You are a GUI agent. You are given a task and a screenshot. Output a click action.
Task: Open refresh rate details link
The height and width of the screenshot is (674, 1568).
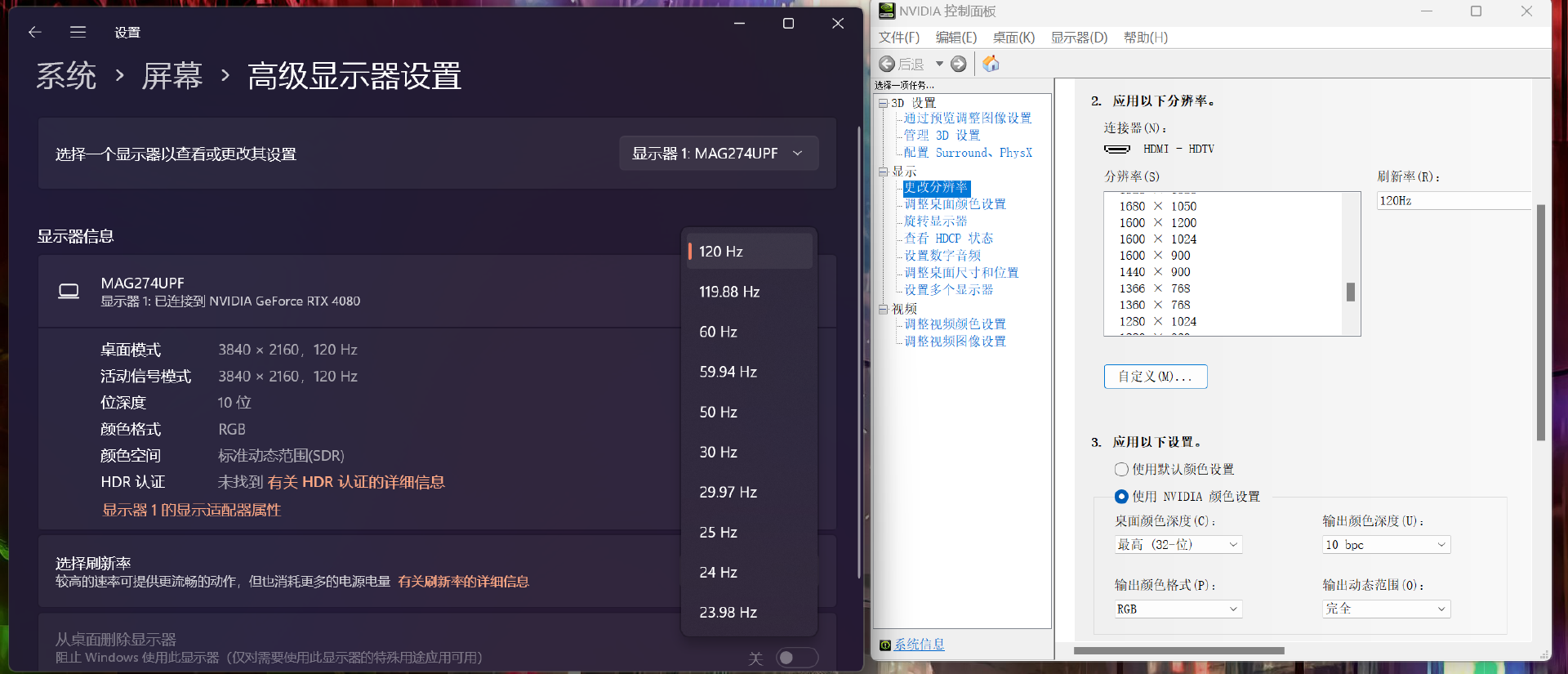(x=463, y=582)
